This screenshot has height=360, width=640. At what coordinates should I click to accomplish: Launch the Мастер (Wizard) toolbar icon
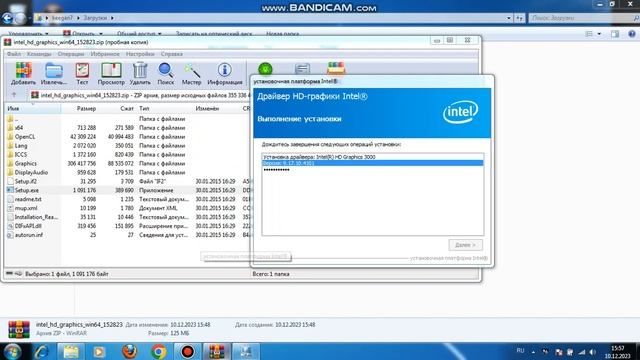click(191, 73)
